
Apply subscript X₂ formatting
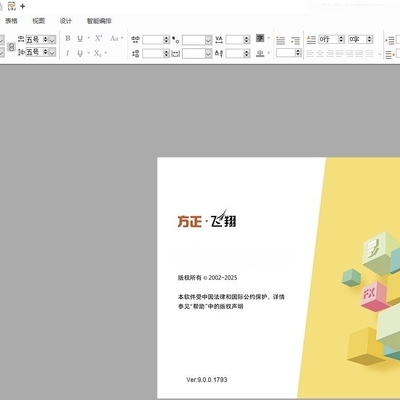pos(97,53)
